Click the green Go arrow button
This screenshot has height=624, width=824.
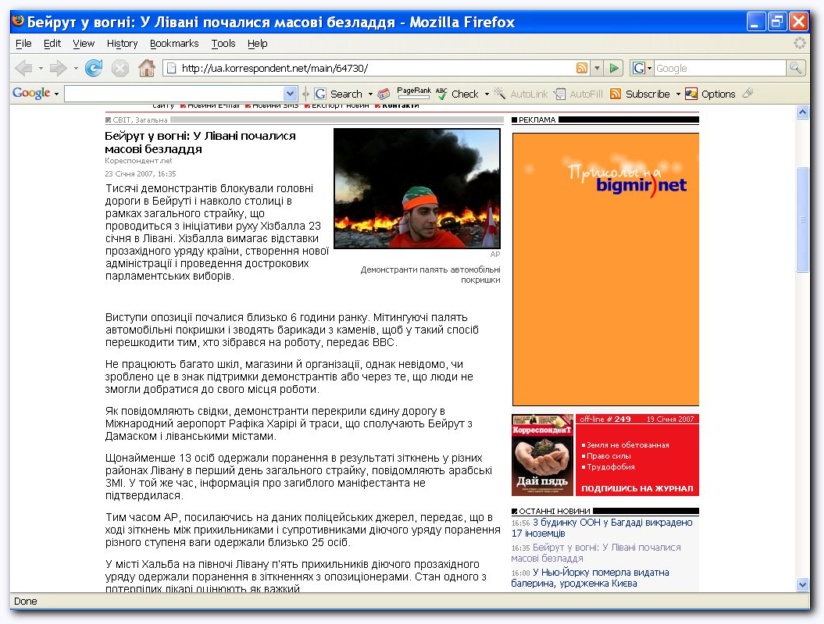point(614,68)
